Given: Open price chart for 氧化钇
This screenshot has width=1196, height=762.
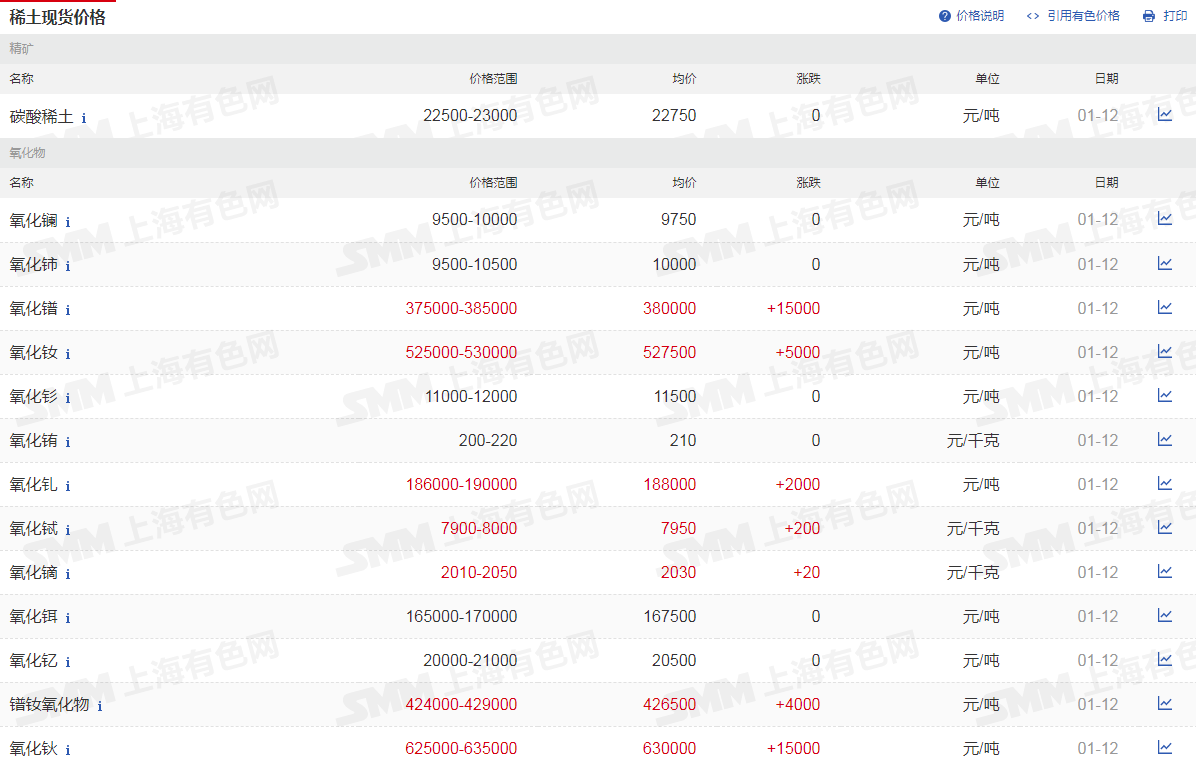Looking at the screenshot, I should point(1164,659).
